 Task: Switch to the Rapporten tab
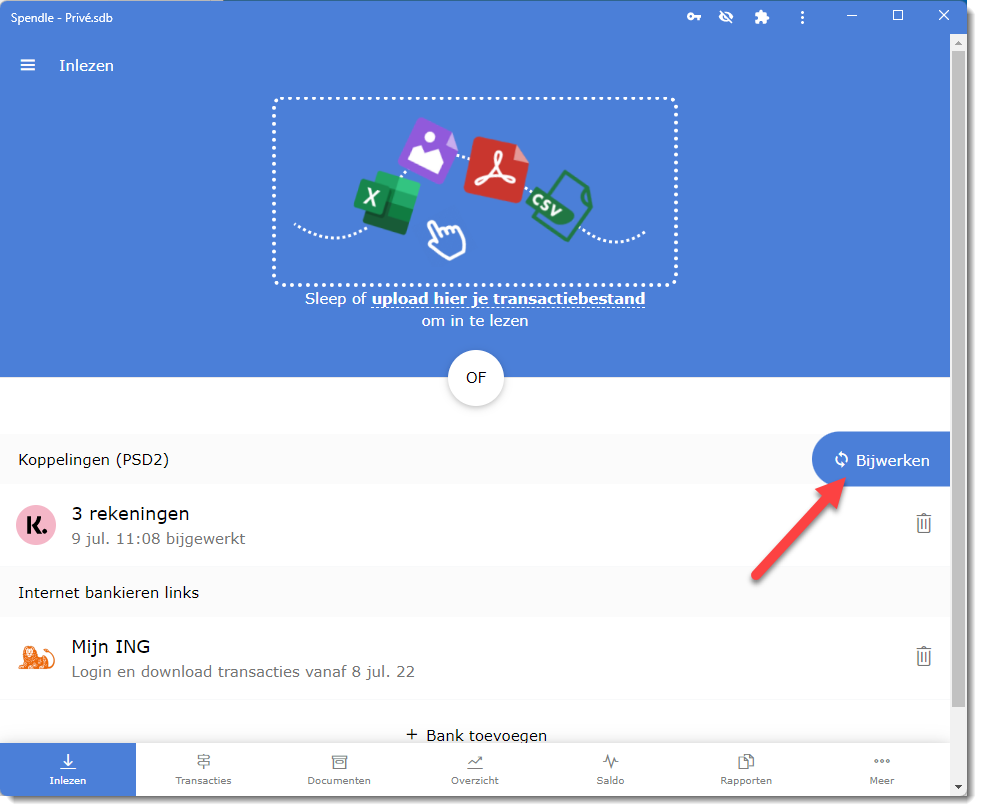[746, 770]
